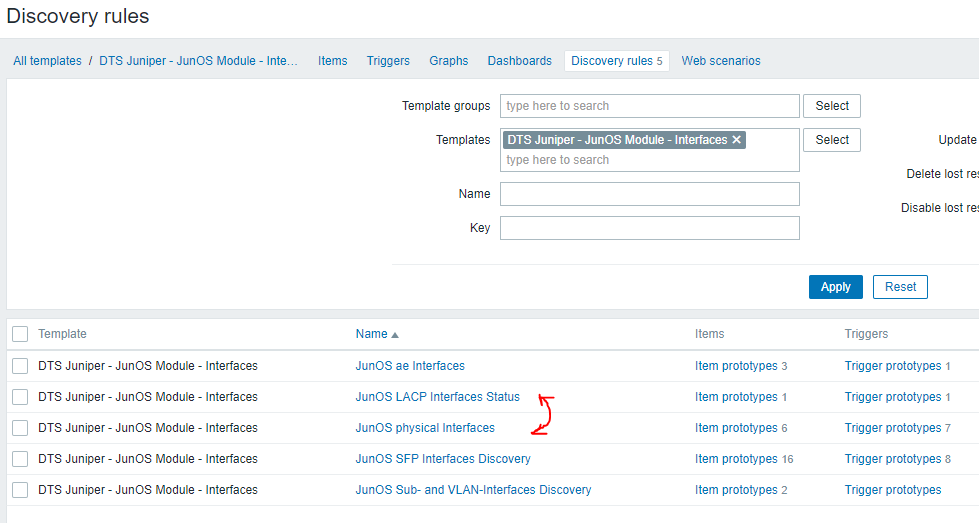Click Select next to Template groups

click(x=832, y=106)
